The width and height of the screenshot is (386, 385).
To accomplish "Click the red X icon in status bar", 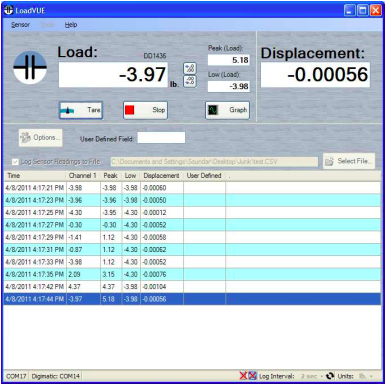I will pos(243,376).
